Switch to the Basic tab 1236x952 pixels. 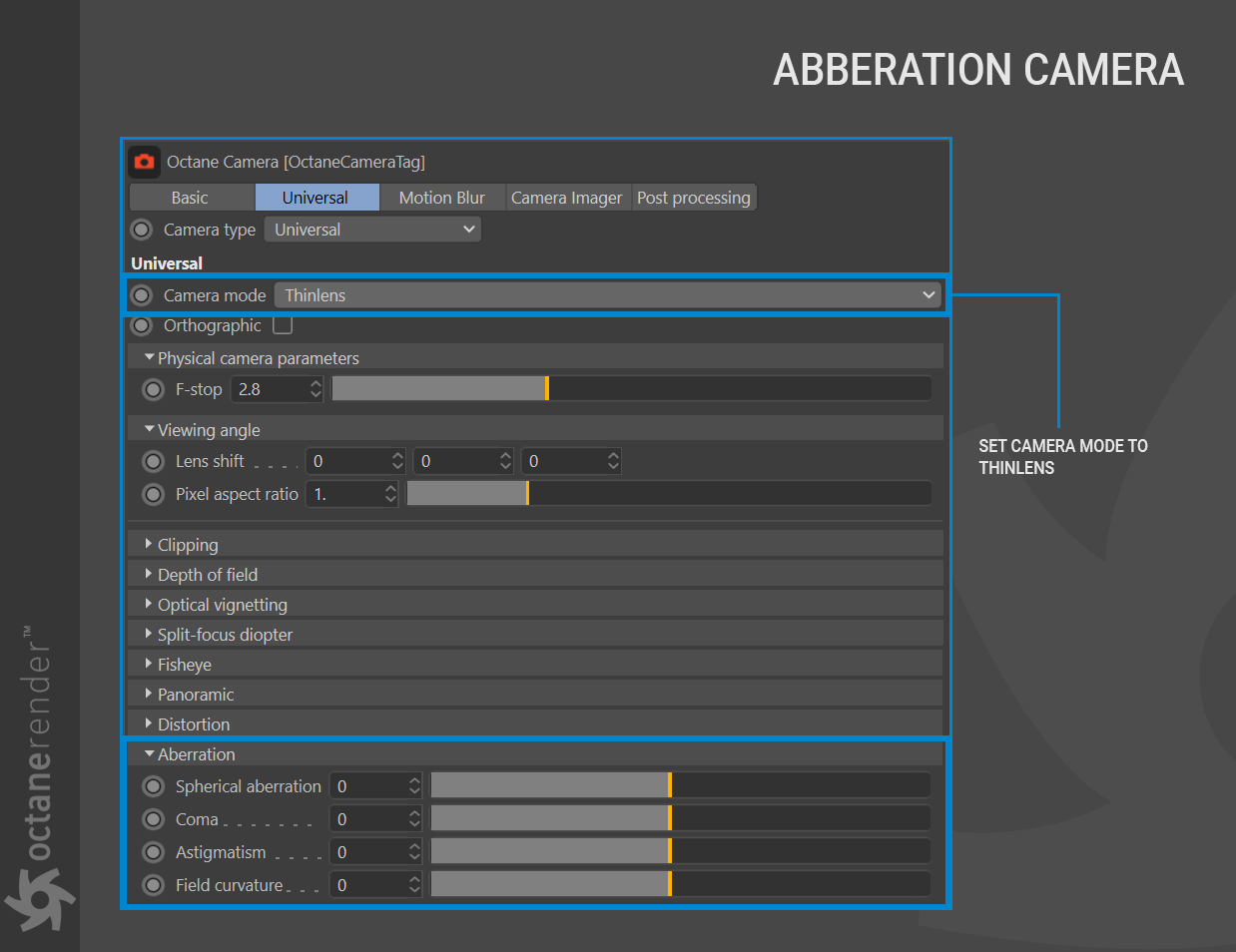point(190,198)
